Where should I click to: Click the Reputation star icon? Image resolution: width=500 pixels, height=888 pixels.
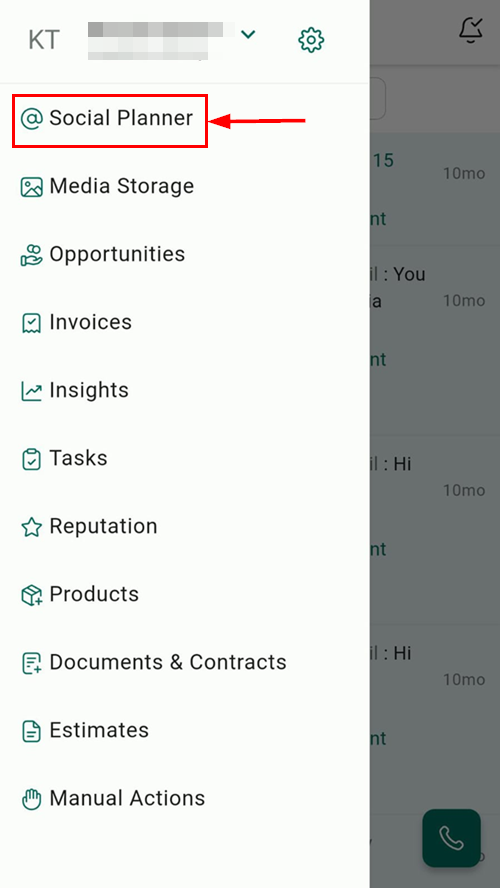click(x=32, y=527)
